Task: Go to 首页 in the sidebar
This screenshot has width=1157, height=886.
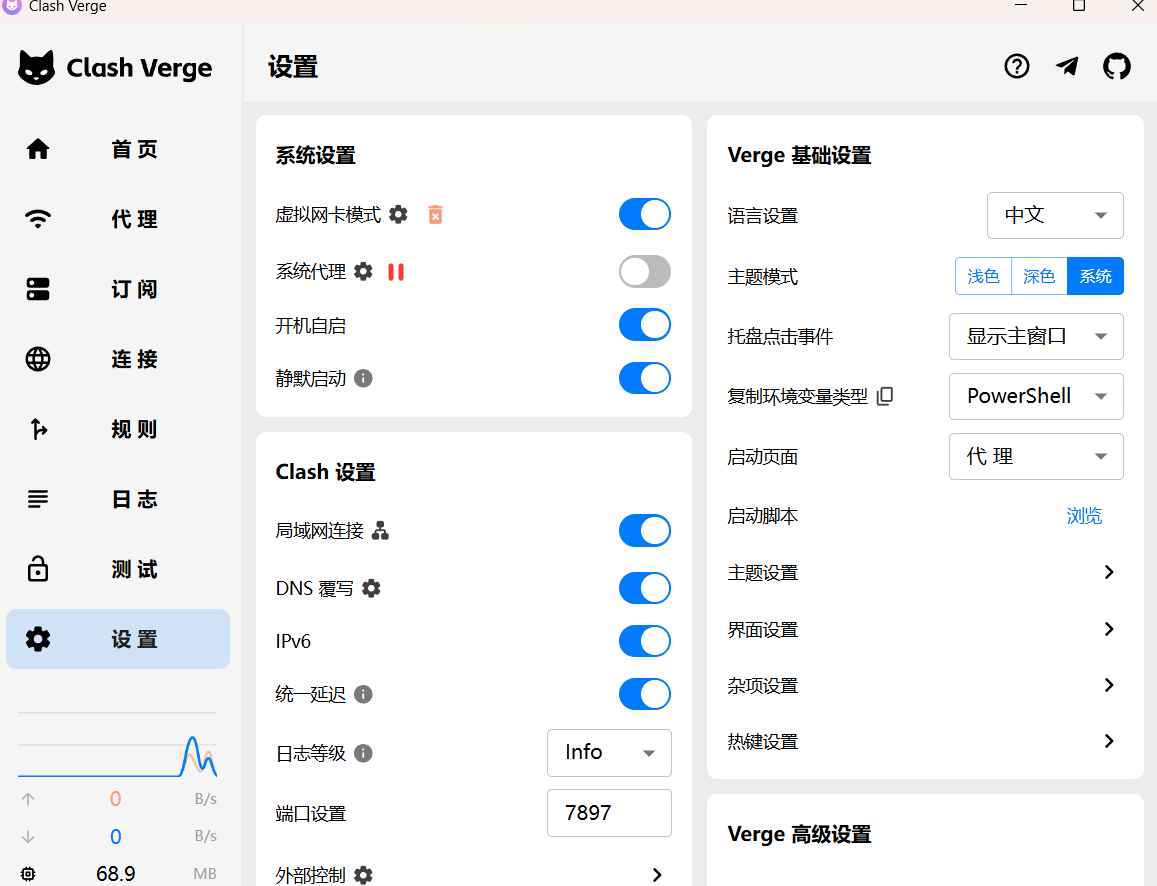Action: (x=118, y=149)
